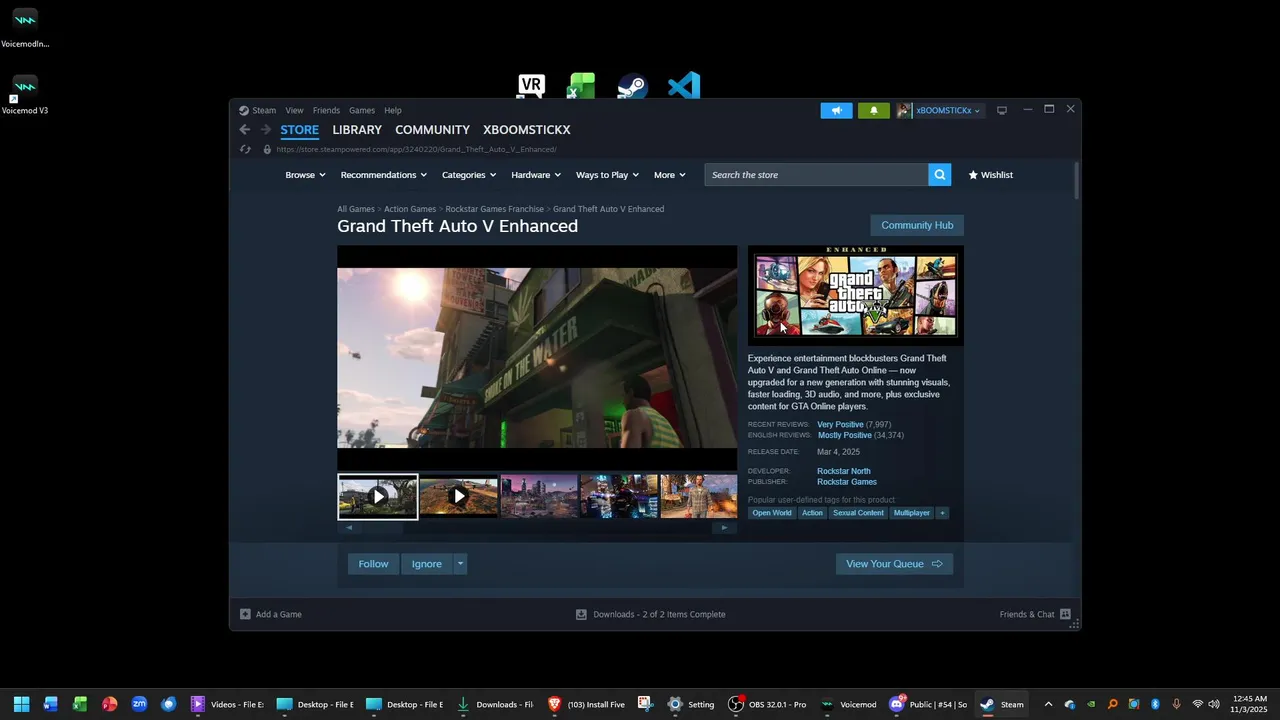Show hidden tray icons chevron
This screenshot has width=1280, height=720.
tap(1048, 704)
